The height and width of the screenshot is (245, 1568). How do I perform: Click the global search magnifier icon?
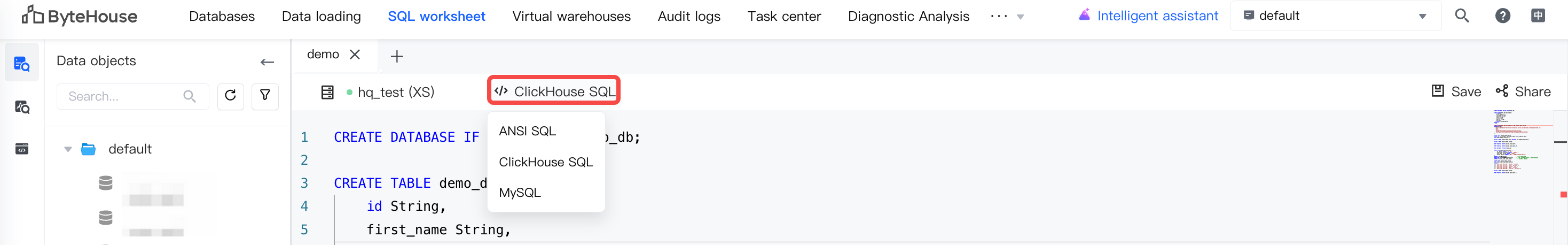[x=1462, y=16]
